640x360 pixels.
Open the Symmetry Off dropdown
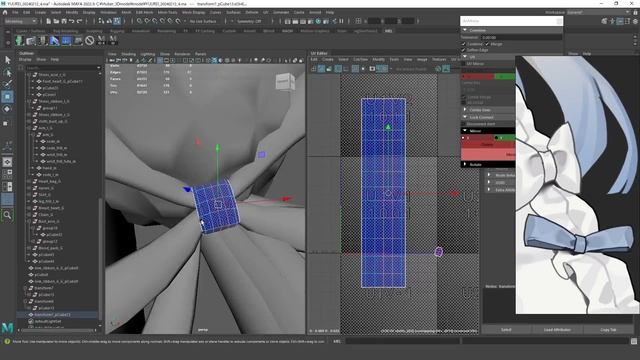pyautogui.click(x=249, y=21)
